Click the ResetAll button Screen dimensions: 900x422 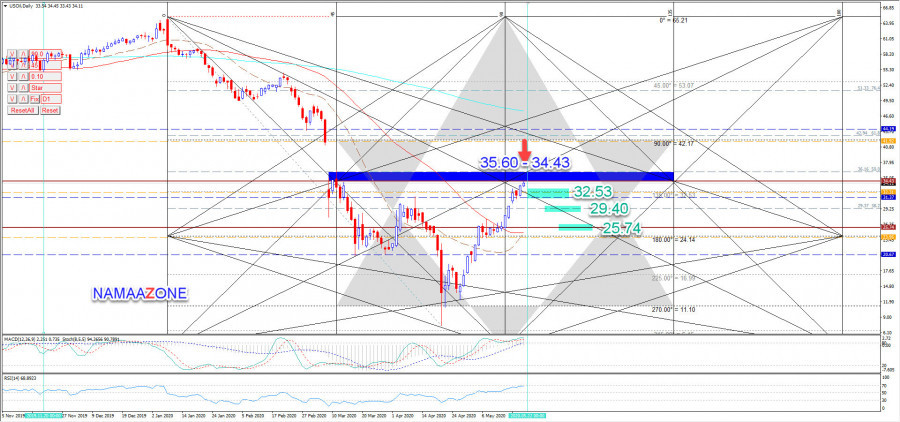point(21,111)
